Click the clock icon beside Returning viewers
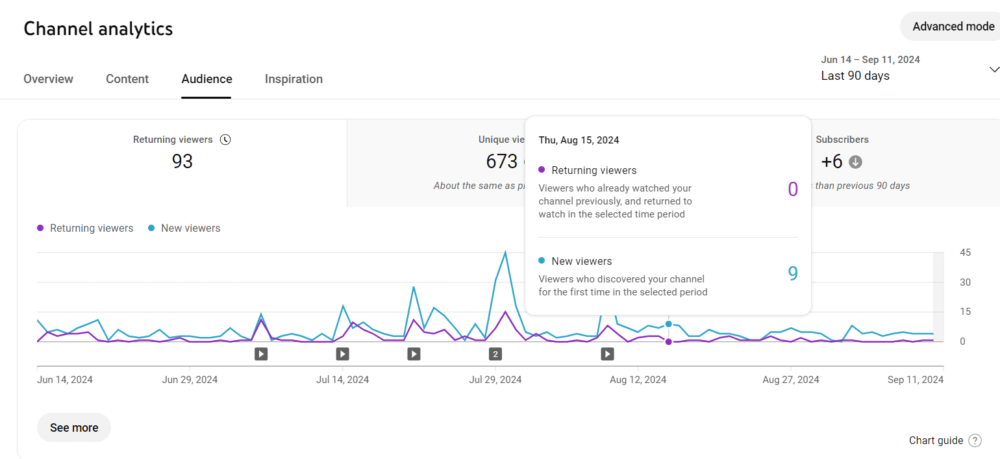This screenshot has width=1000, height=459. (225, 140)
